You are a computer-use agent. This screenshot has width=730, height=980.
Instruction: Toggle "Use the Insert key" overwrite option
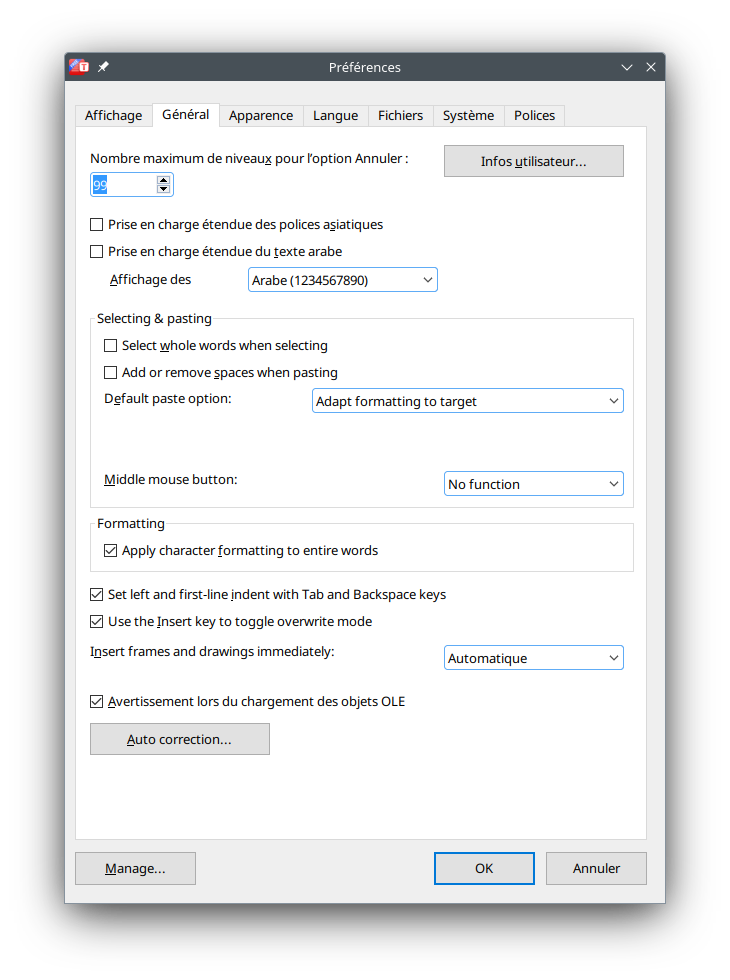(97, 622)
